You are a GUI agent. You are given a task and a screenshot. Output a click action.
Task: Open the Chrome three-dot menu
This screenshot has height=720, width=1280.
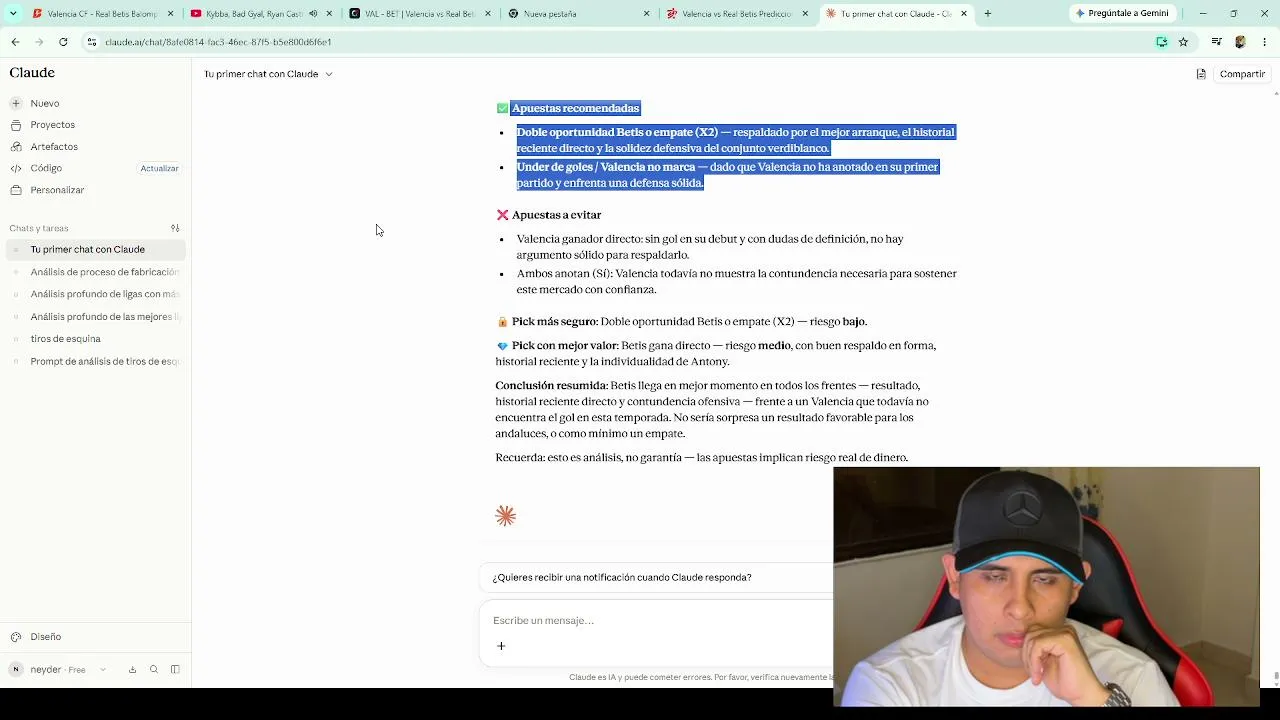1265,42
